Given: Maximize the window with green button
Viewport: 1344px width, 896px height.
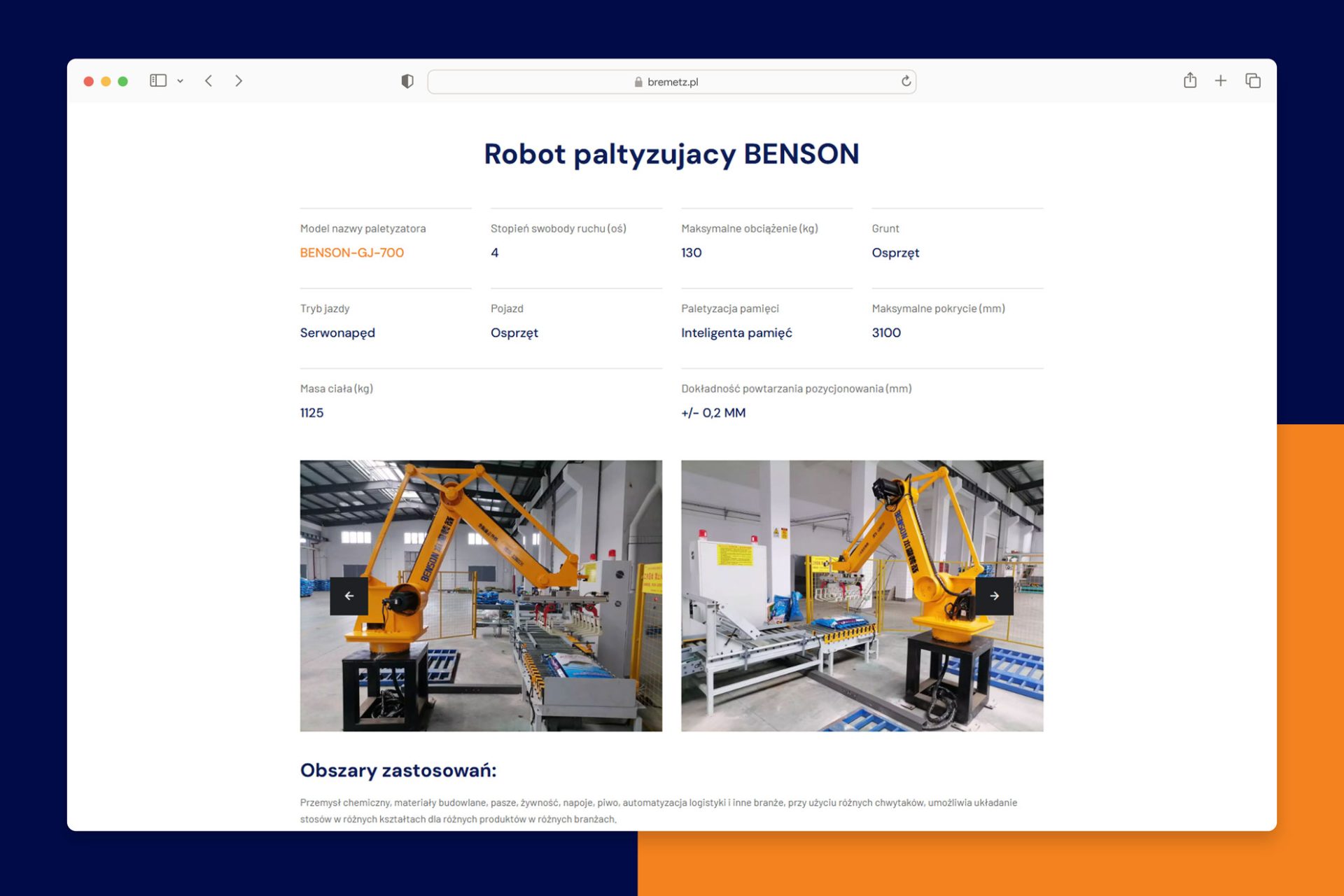Looking at the screenshot, I should click(122, 81).
